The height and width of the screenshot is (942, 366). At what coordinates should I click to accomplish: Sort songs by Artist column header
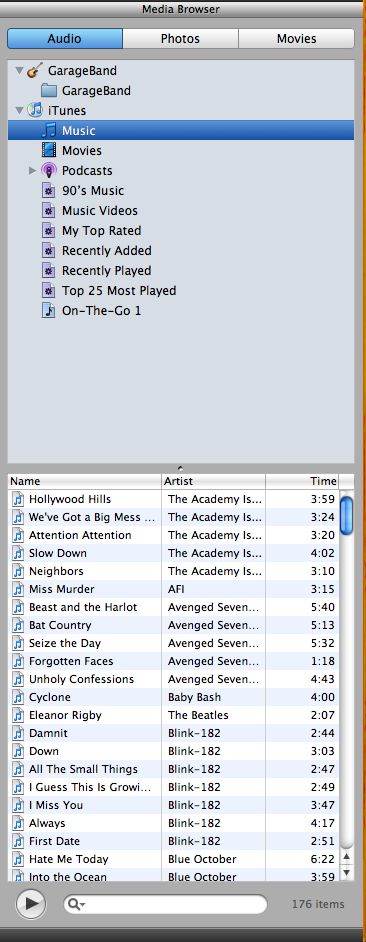click(213, 481)
